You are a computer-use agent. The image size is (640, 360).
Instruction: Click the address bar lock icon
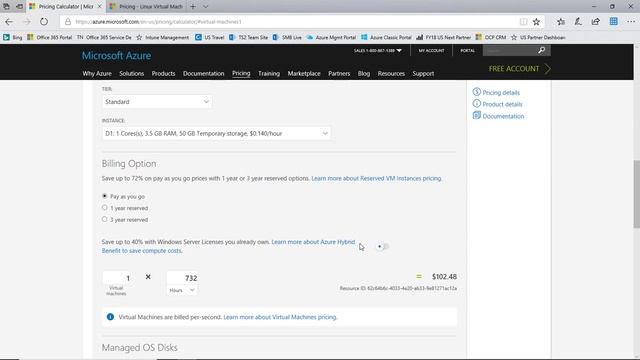coord(68,22)
